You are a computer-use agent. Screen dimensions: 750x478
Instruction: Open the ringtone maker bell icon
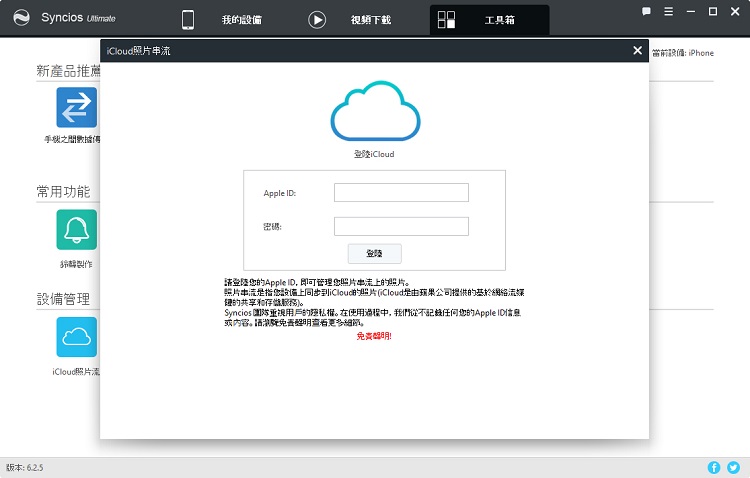[x=77, y=230]
